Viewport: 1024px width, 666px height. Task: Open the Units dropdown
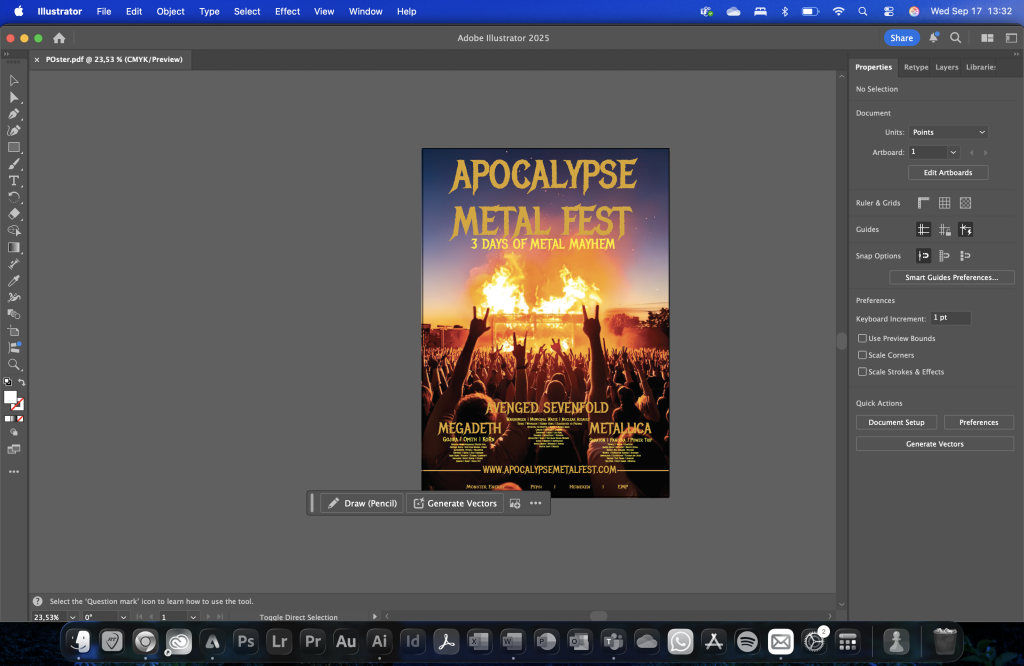tap(948, 132)
